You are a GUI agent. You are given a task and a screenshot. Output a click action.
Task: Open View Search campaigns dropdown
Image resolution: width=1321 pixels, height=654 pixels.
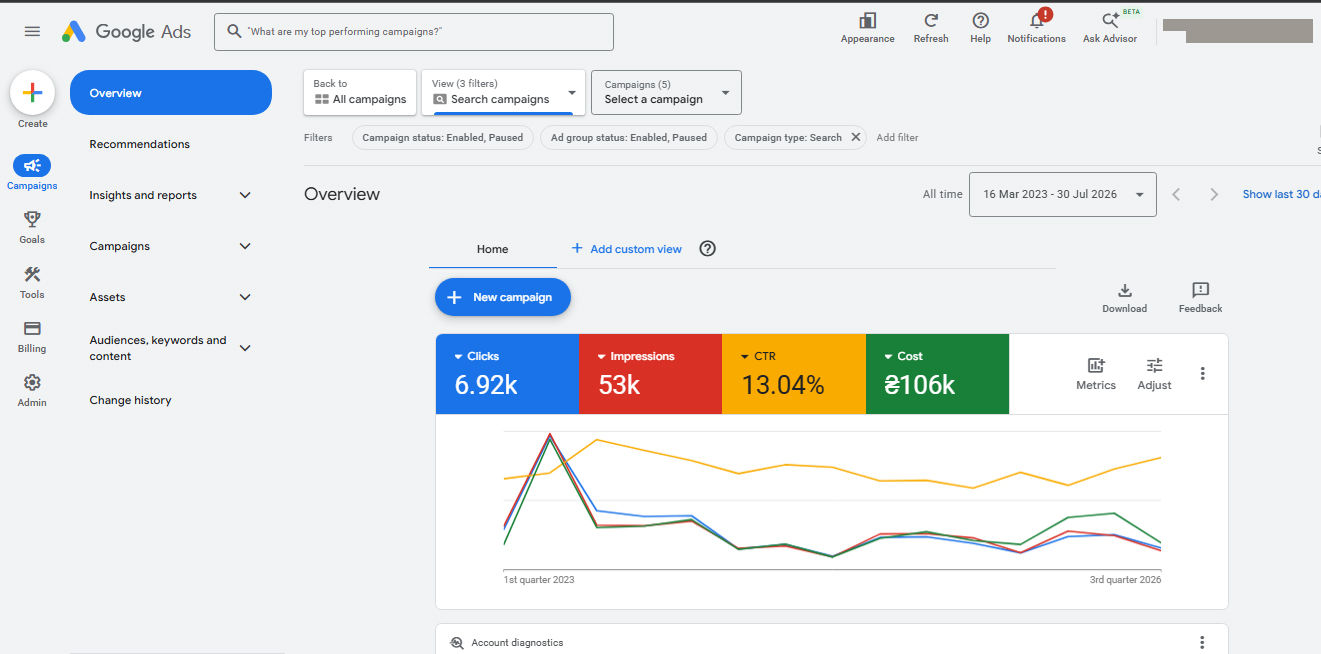click(503, 92)
